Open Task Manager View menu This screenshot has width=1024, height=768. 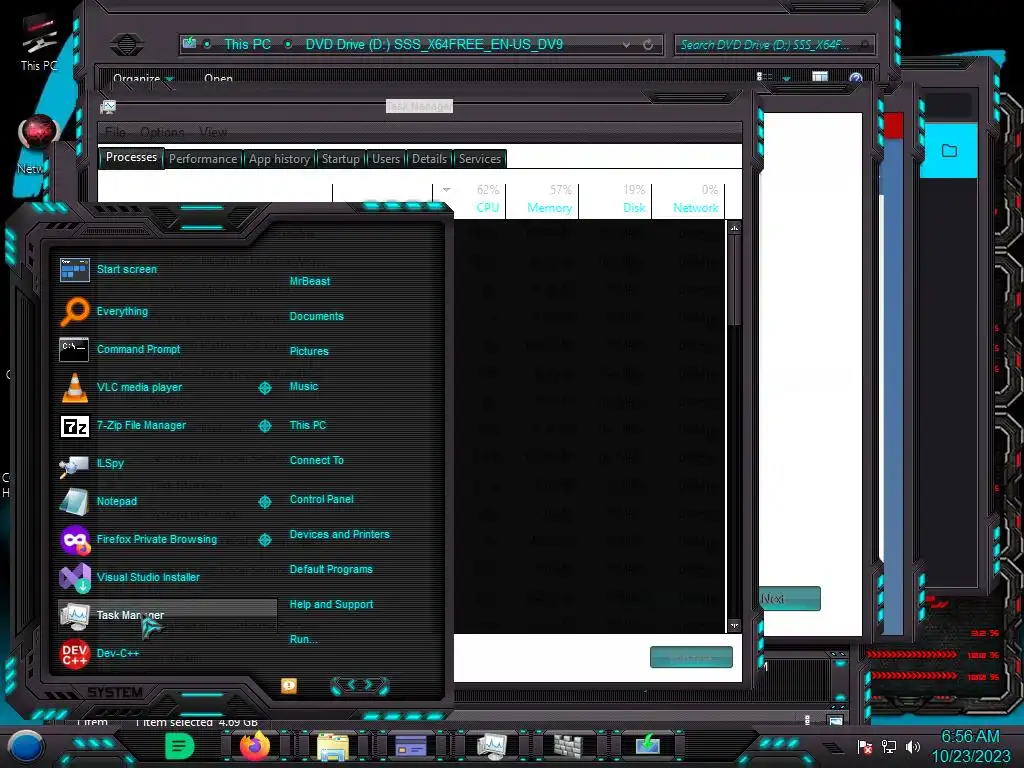pos(213,133)
